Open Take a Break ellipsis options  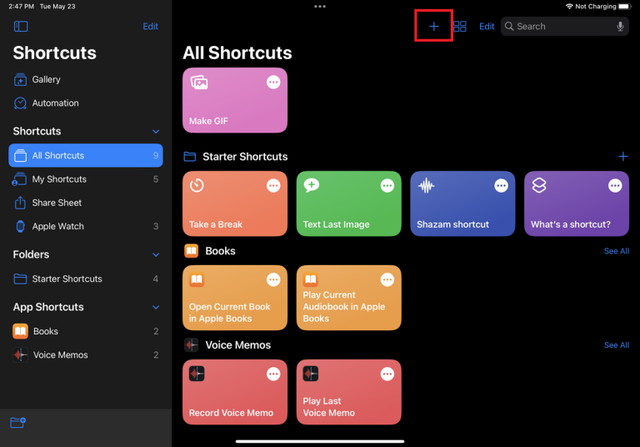click(273, 186)
